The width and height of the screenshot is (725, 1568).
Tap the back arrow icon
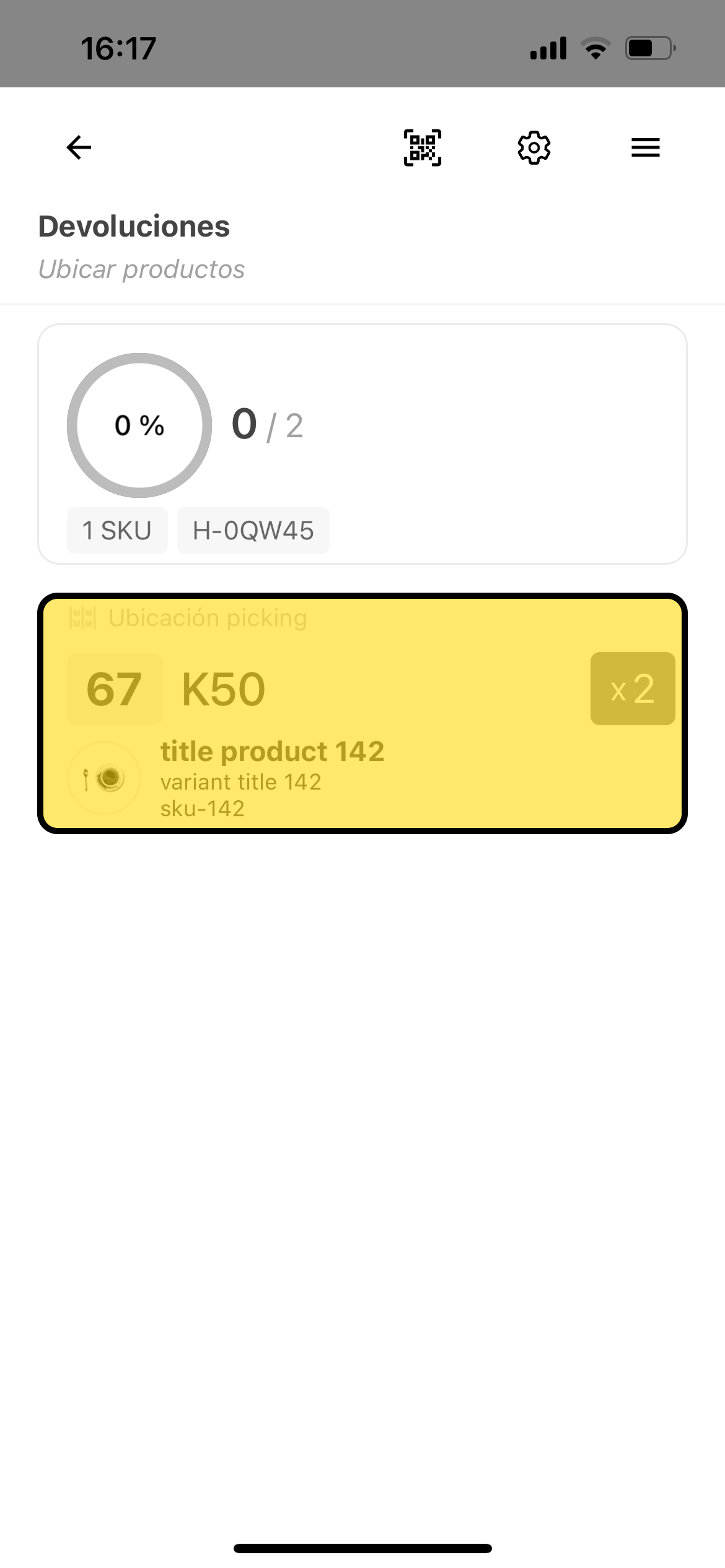click(x=79, y=147)
